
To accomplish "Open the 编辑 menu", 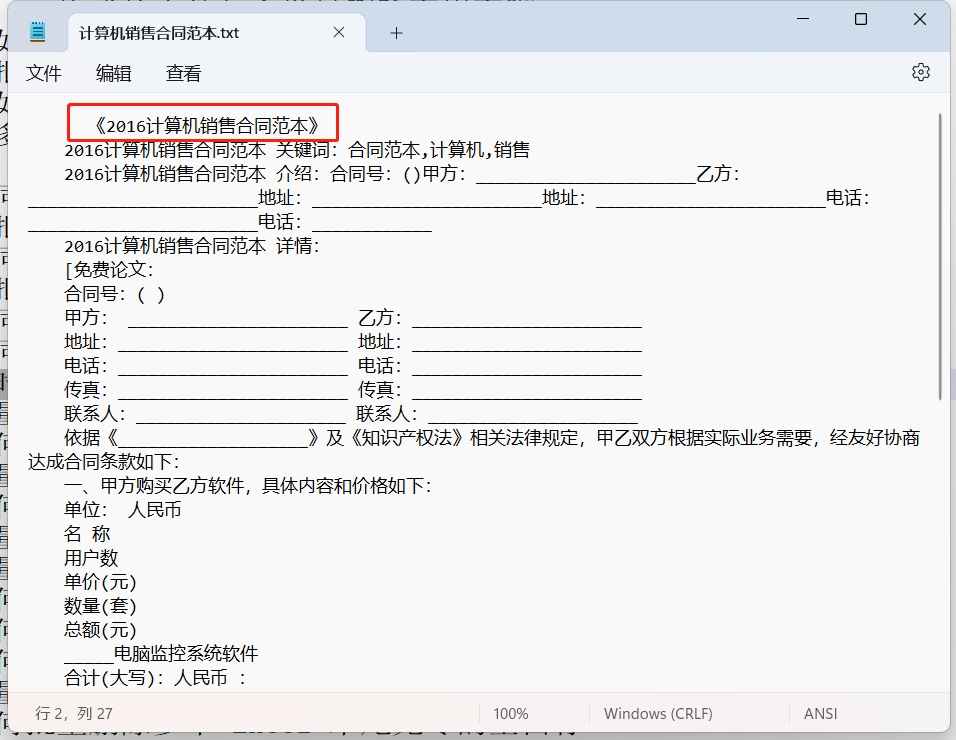I will (113, 73).
